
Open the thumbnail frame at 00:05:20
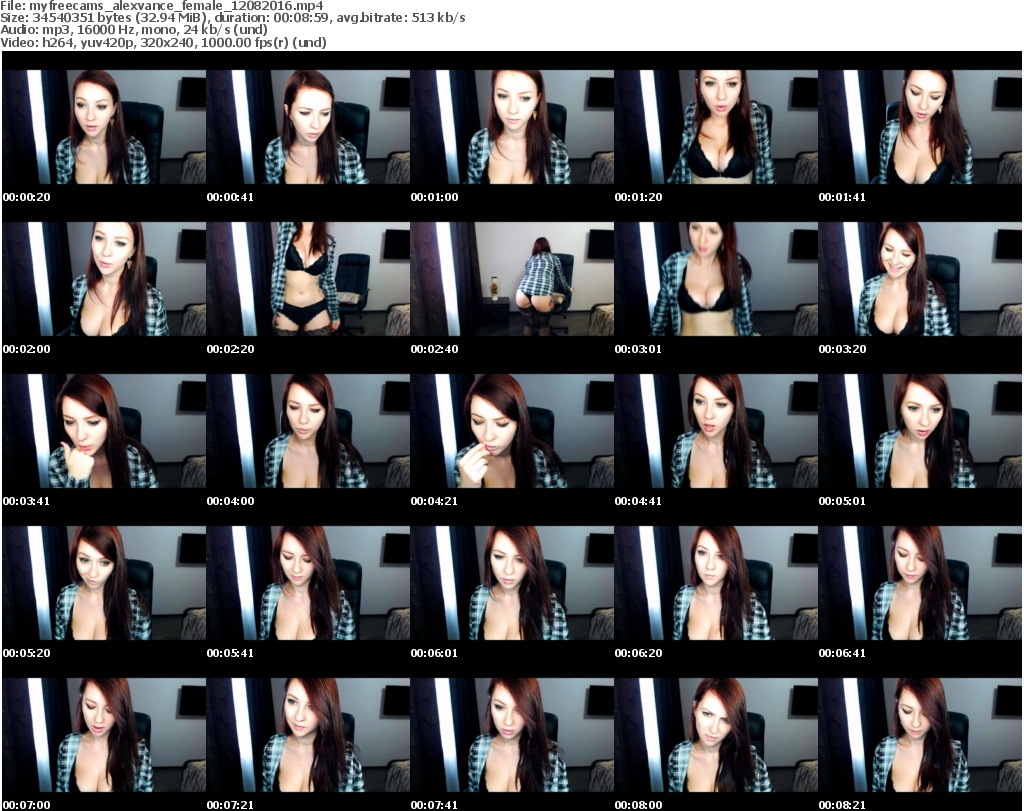(104, 583)
